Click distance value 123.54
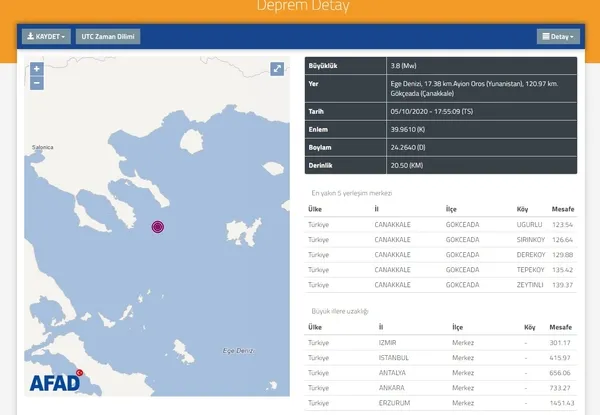 click(562, 225)
